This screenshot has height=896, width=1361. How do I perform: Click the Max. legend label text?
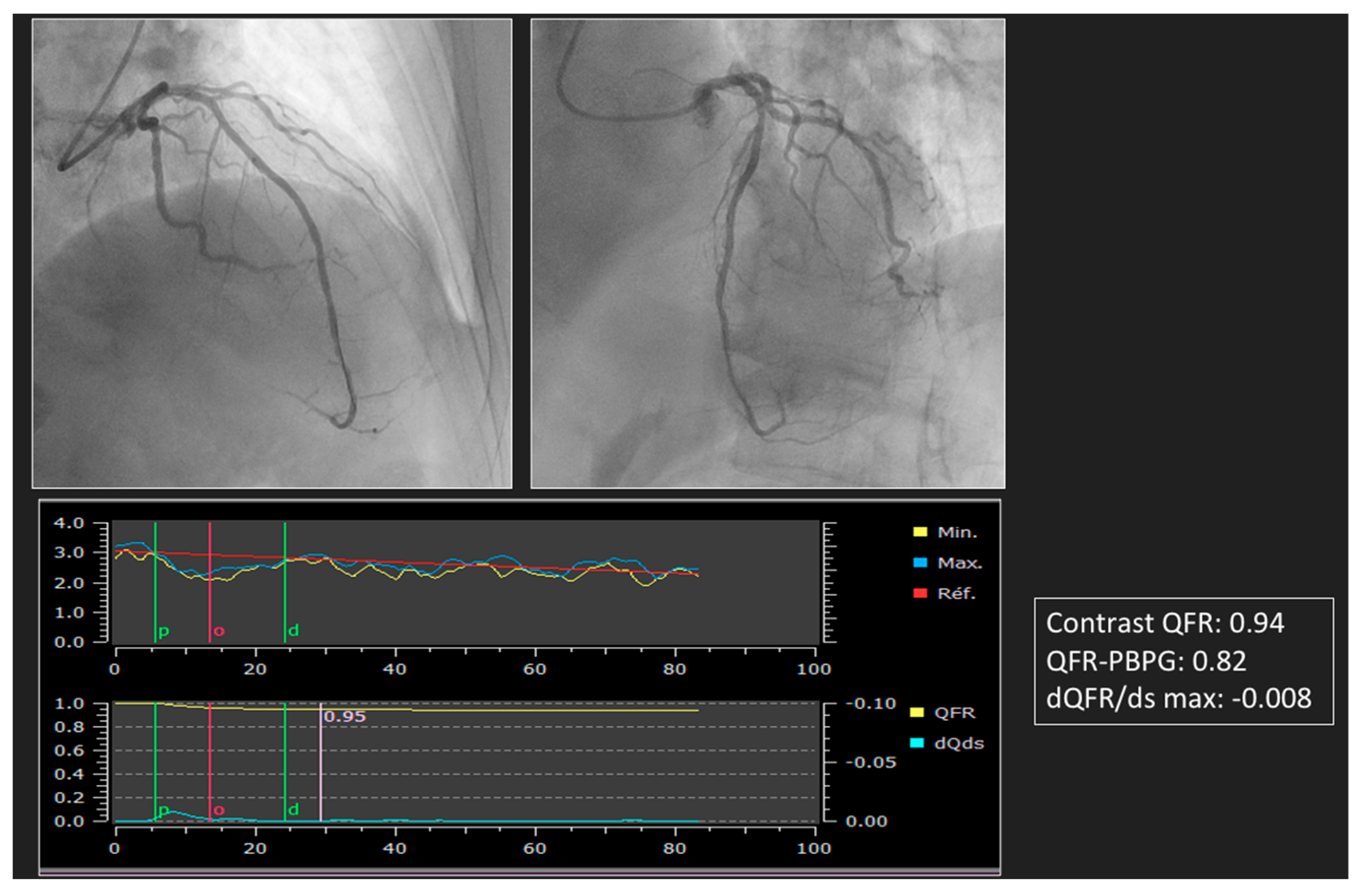[959, 563]
